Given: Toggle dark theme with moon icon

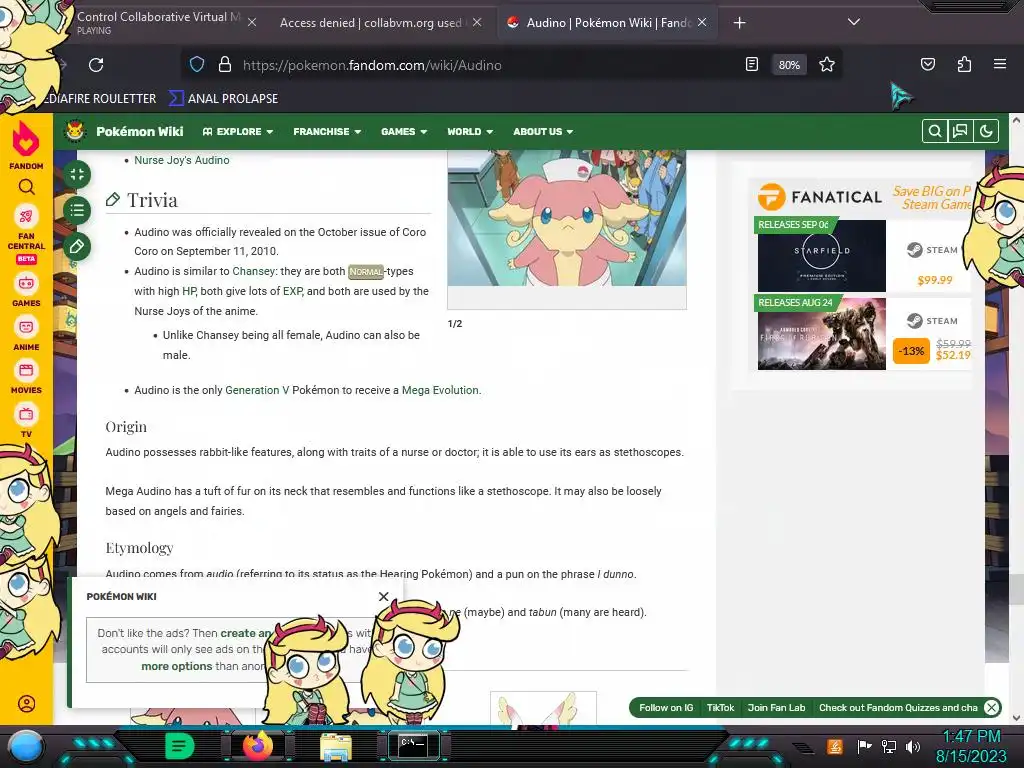Looking at the screenshot, I should click(986, 131).
